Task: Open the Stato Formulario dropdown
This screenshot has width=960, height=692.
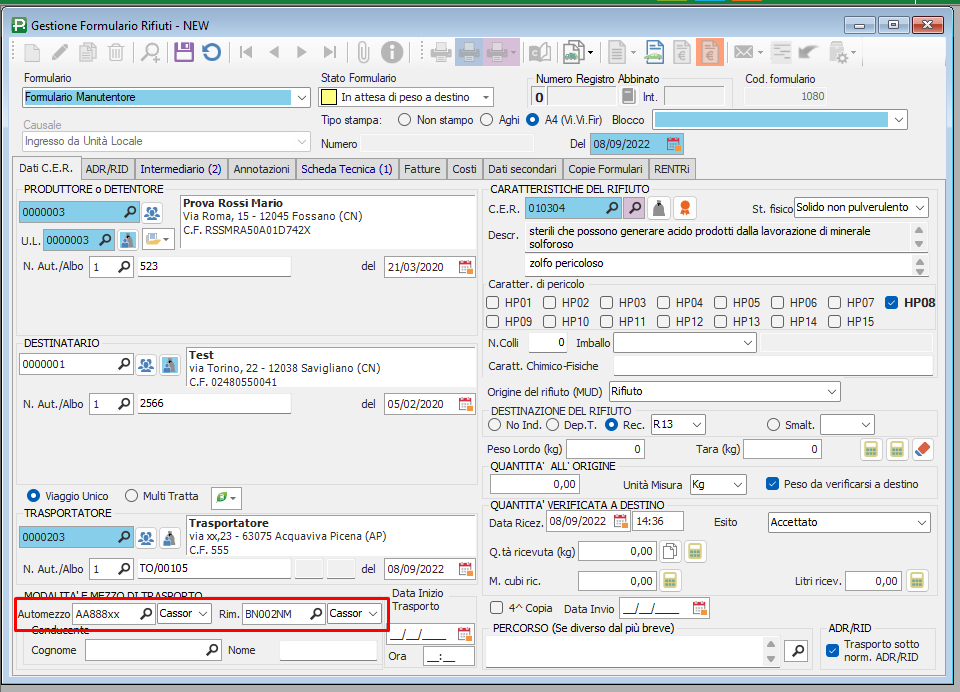Action: click(x=486, y=97)
